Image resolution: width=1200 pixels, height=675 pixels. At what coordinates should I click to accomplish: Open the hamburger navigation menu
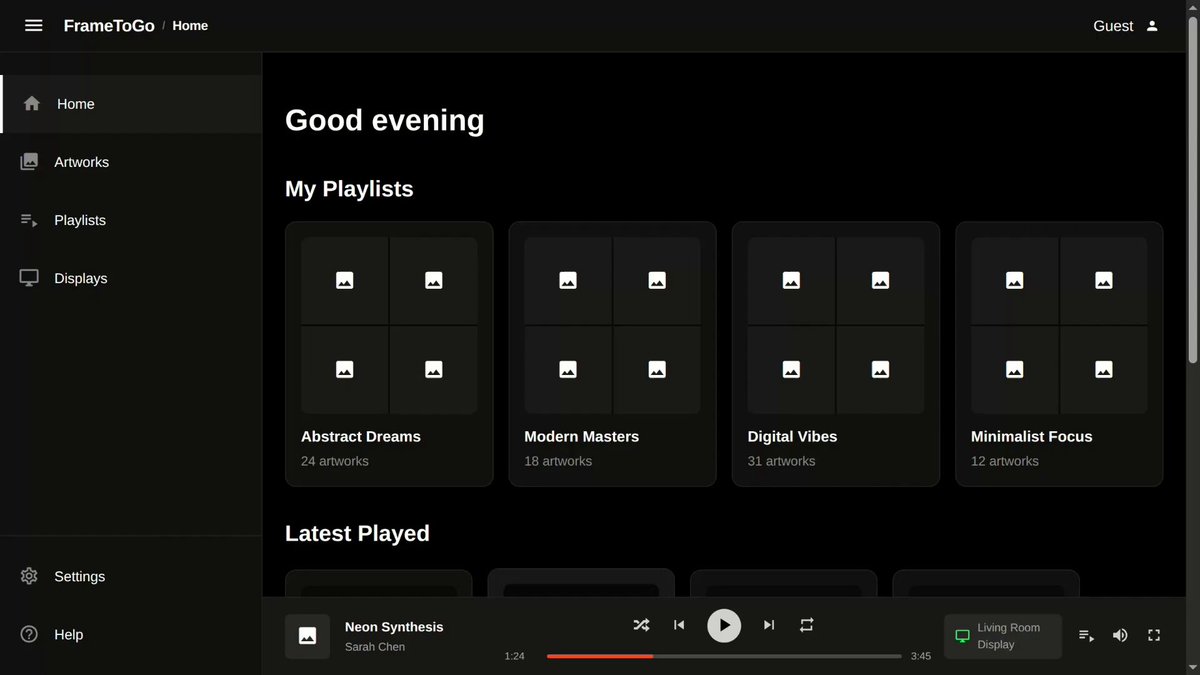(x=34, y=26)
